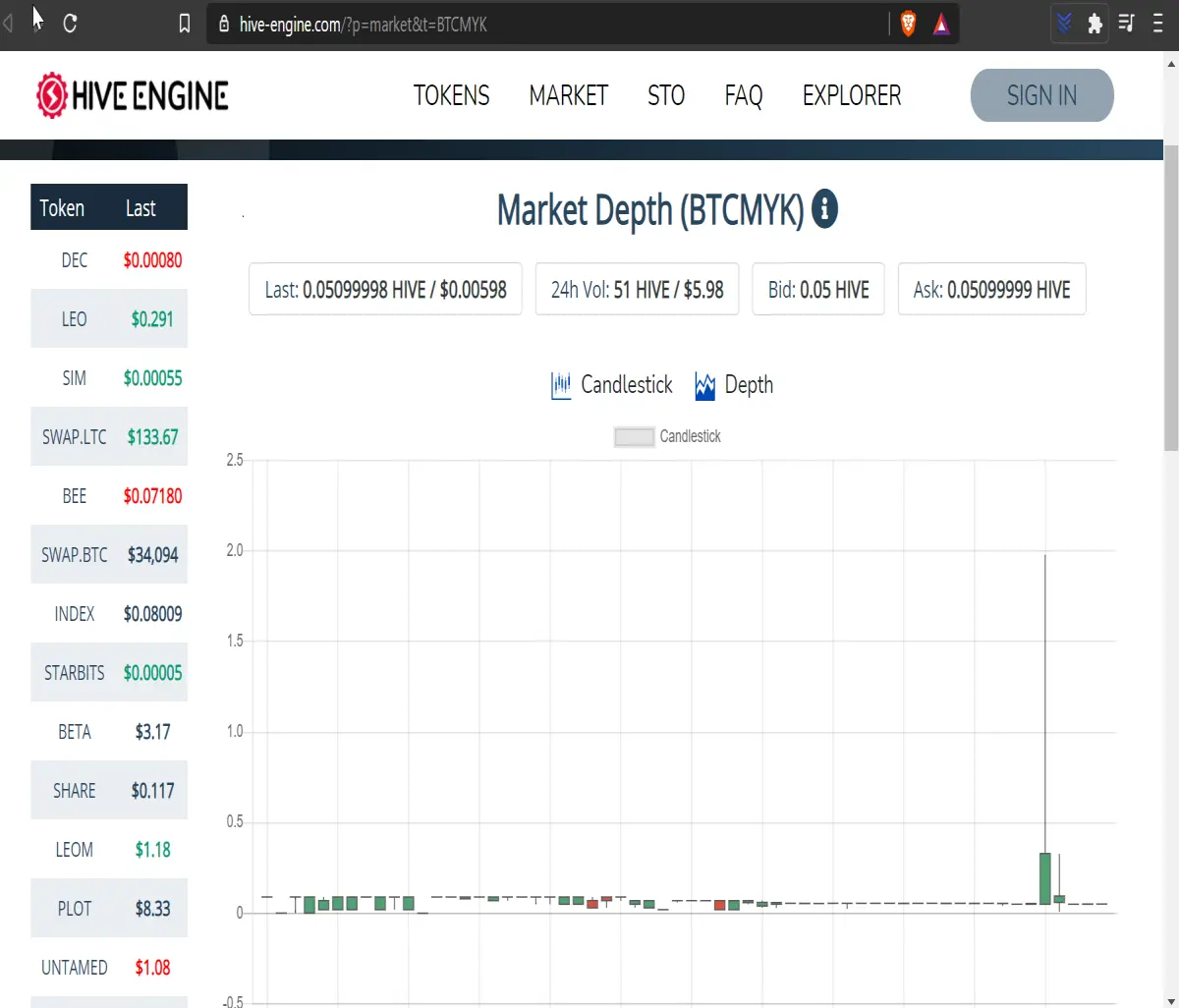Click the Ask 0.05099999 HIVE box

[991, 289]
